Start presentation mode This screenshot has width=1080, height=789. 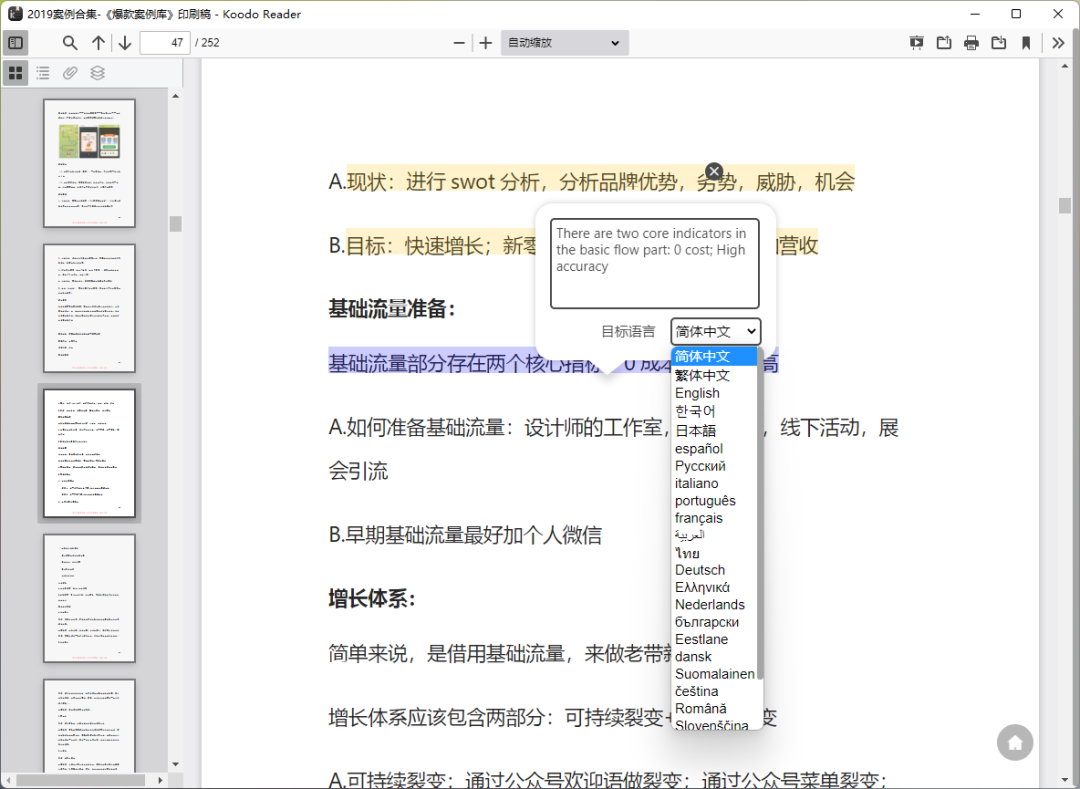pos(916,43)
